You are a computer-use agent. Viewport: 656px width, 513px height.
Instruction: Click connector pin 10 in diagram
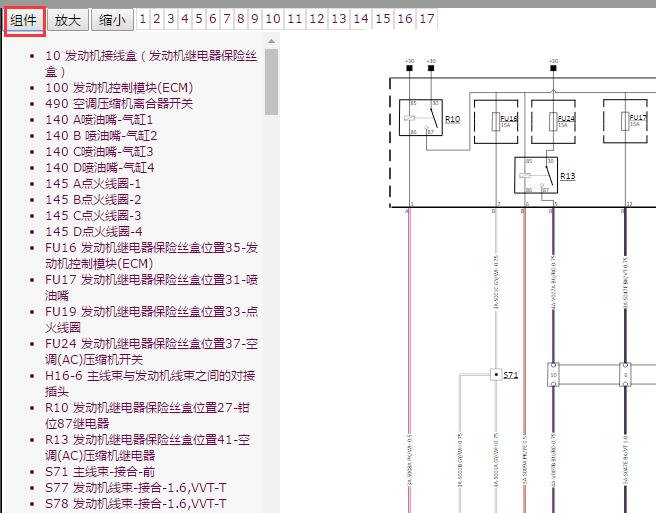coord(553,374)
